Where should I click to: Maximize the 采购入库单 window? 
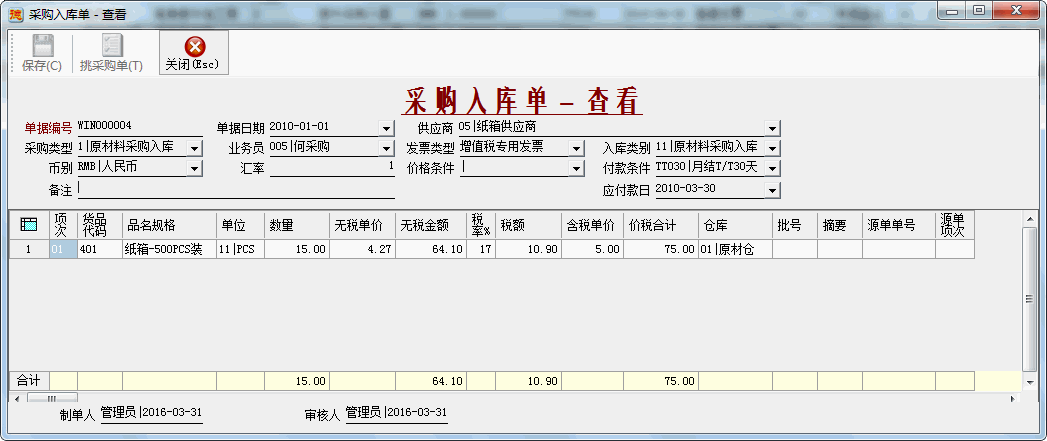tap(978, 11)
